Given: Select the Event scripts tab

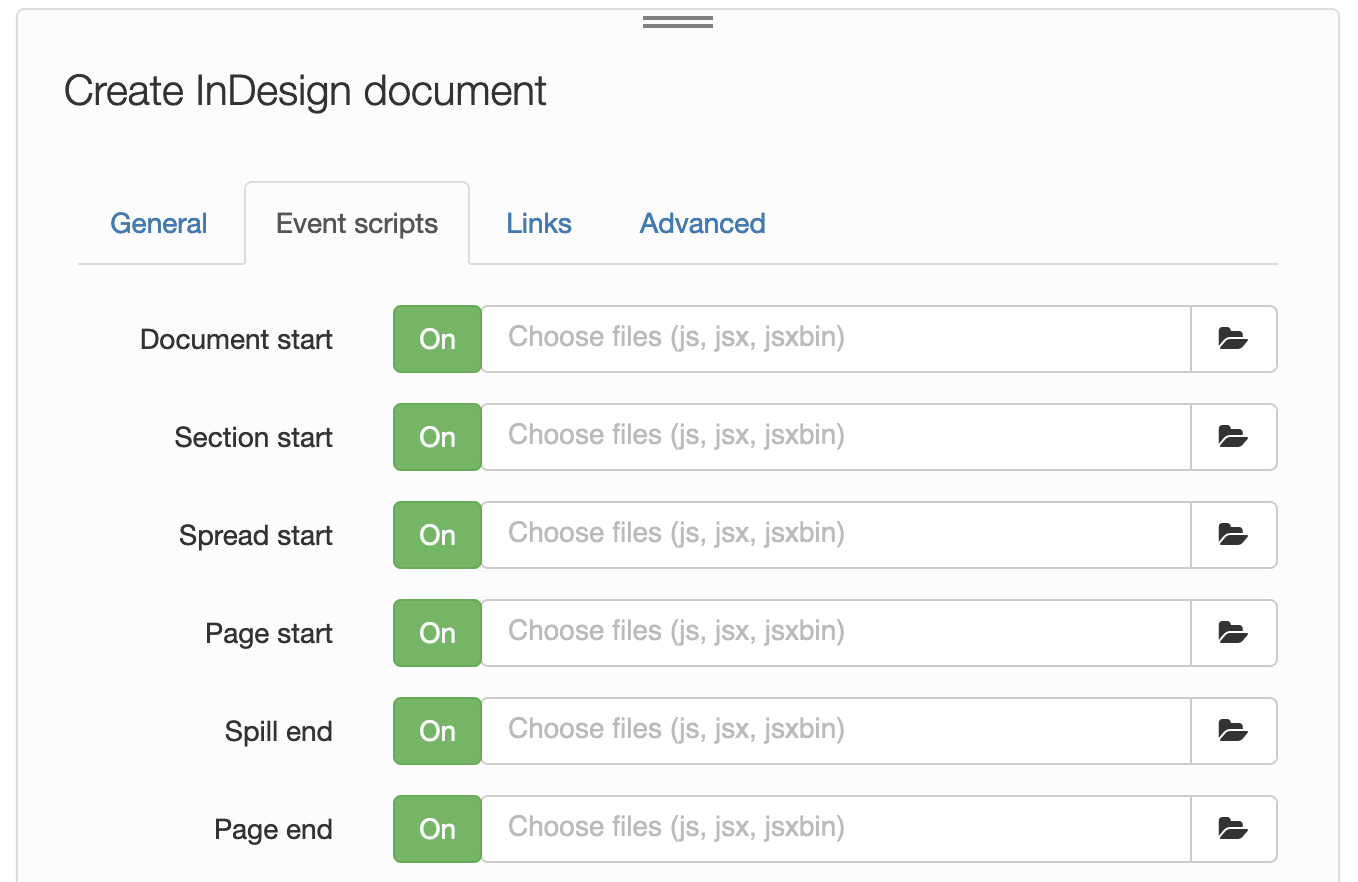Looking at the screenshot, I should click(x=357, y=223).
